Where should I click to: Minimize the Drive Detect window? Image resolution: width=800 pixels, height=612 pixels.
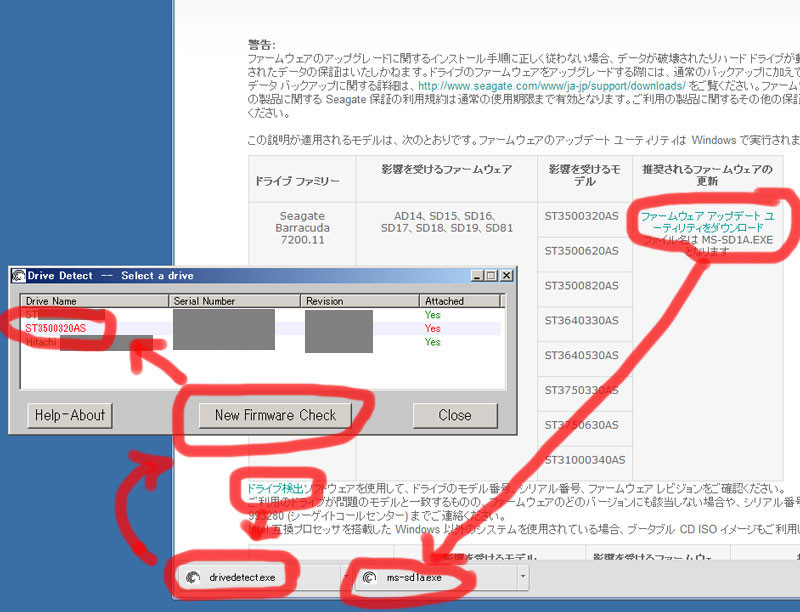(x=477, y=276)
